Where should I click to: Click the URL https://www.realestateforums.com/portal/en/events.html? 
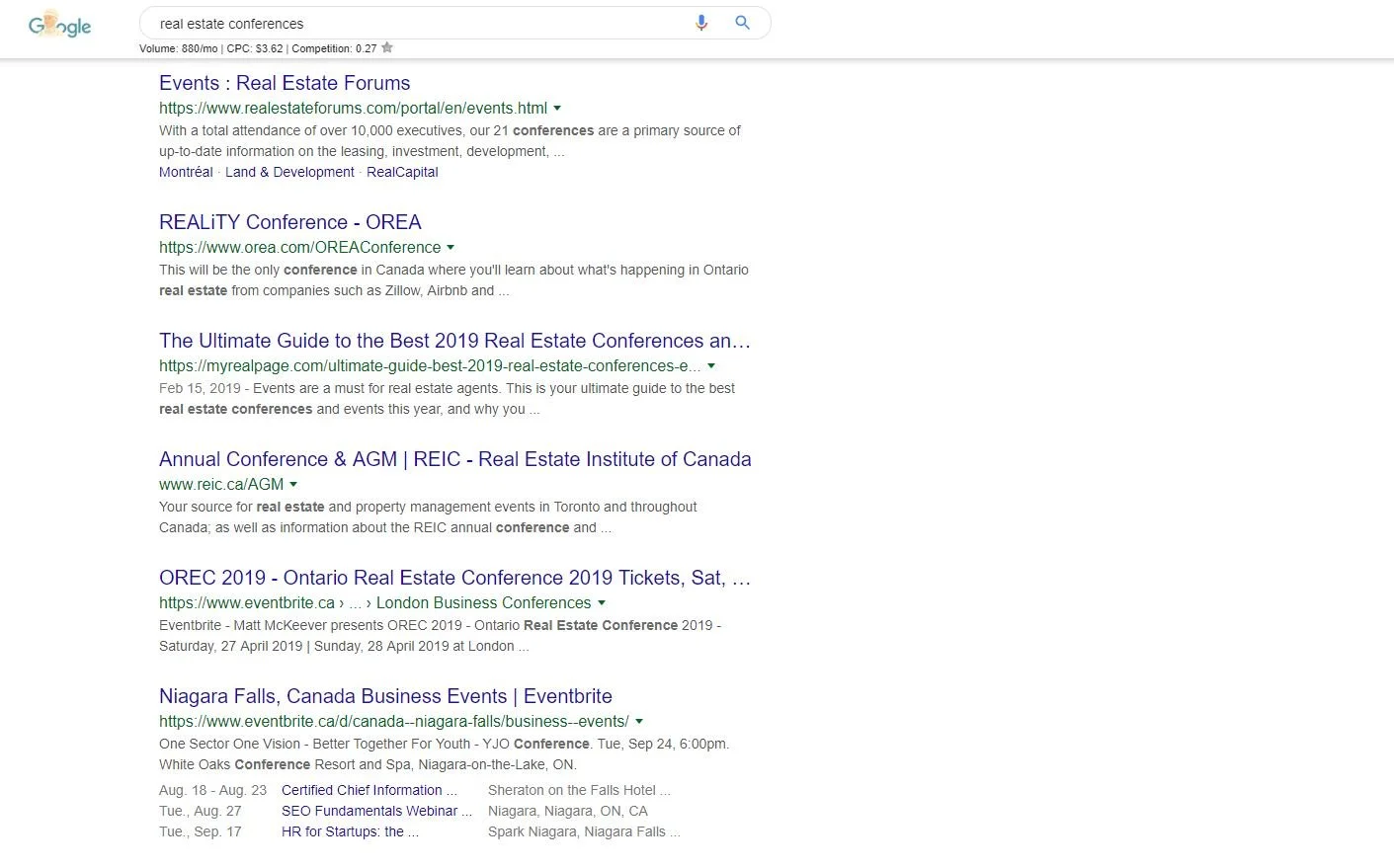(x=353, y=109)
